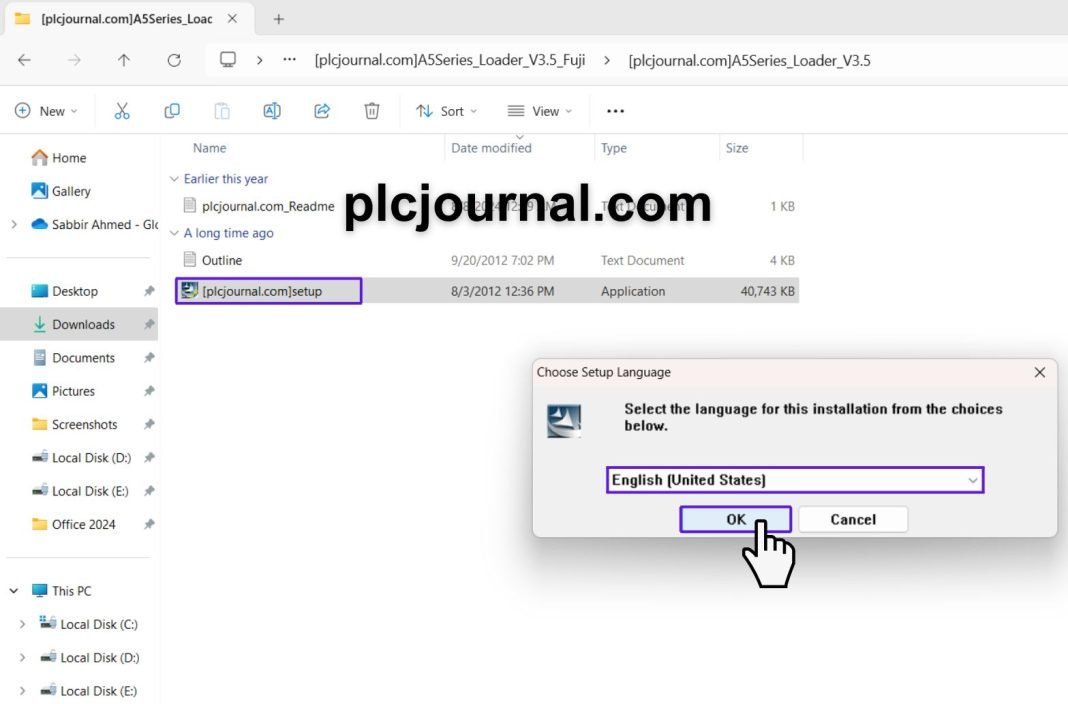Refresh the current folder view
Image resolution: width=1068 pixels, height=704 pixels.
coord(174,60)
